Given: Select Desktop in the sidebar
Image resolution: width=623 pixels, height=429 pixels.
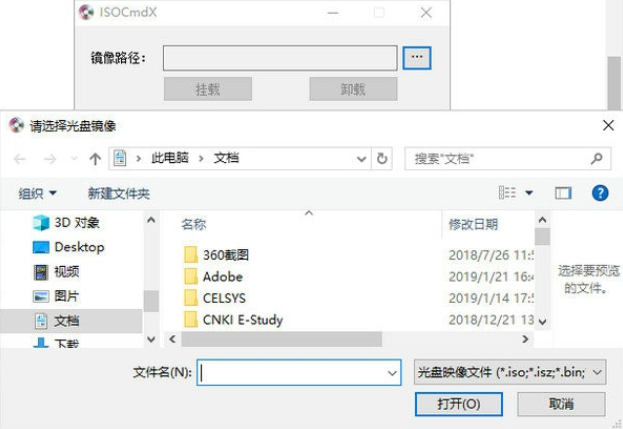Looking at the screenshot, I should click(68, 247).
